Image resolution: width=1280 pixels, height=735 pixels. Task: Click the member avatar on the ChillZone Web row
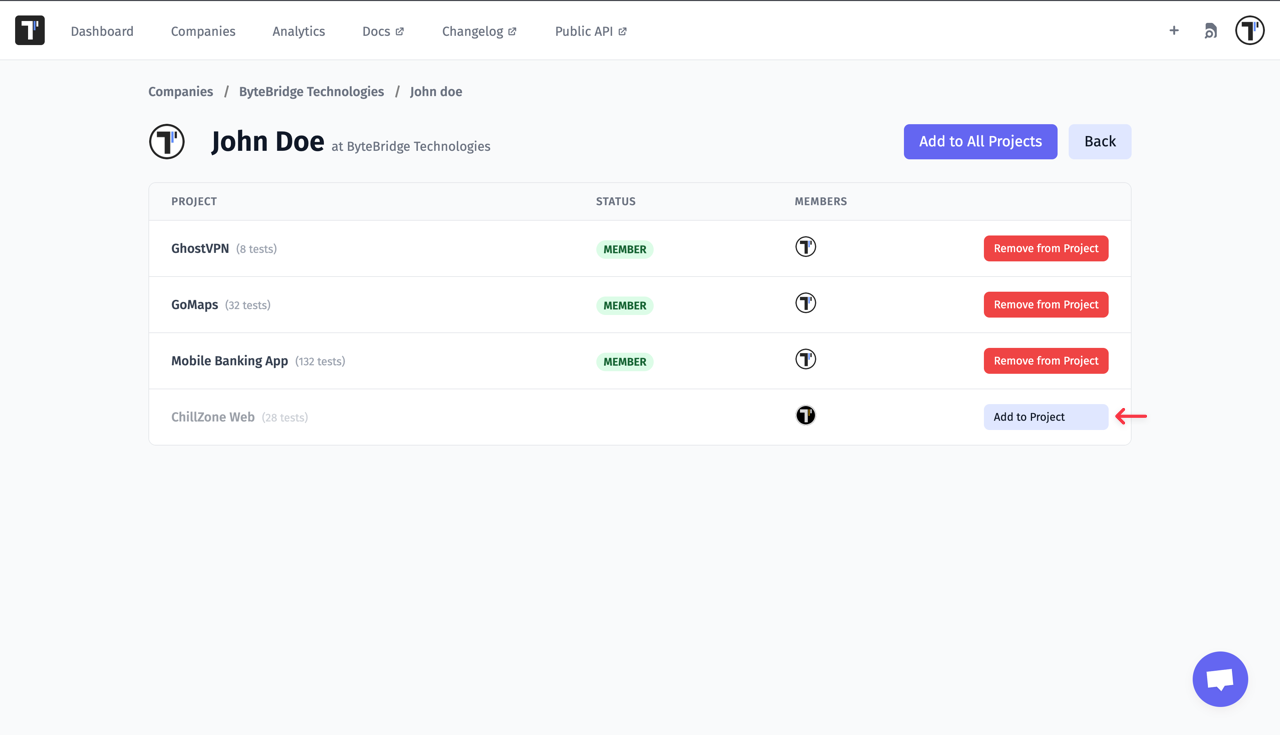click(x=806, y=414)
